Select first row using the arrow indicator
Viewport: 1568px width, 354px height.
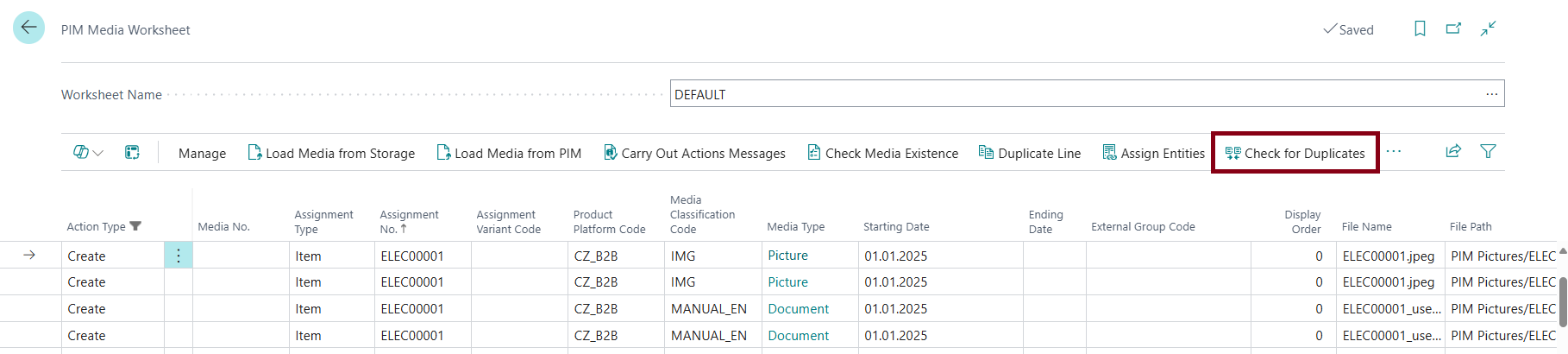point(29,255)
